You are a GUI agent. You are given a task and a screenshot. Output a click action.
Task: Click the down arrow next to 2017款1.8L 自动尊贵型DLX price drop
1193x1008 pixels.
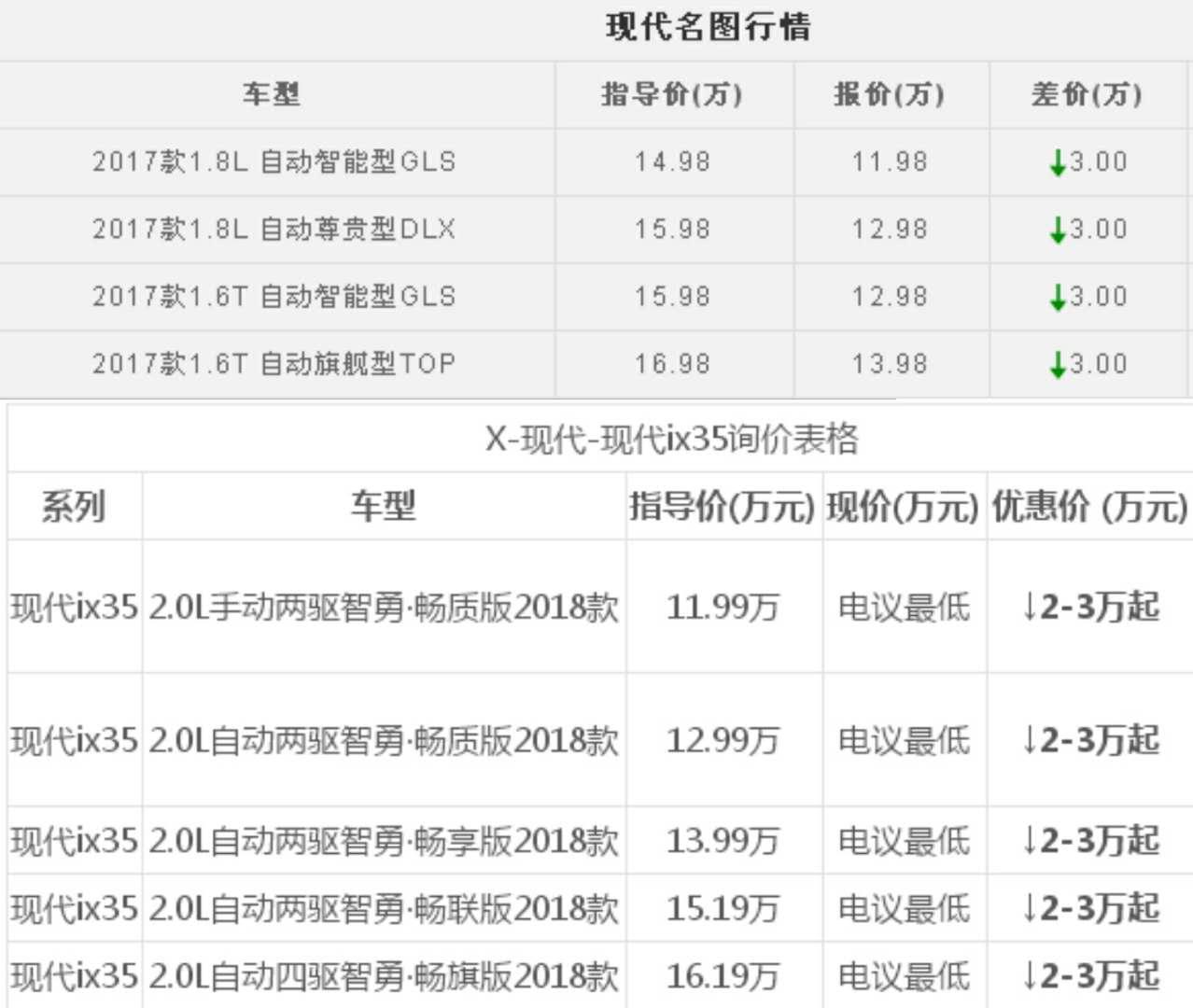coord(1058,229)
